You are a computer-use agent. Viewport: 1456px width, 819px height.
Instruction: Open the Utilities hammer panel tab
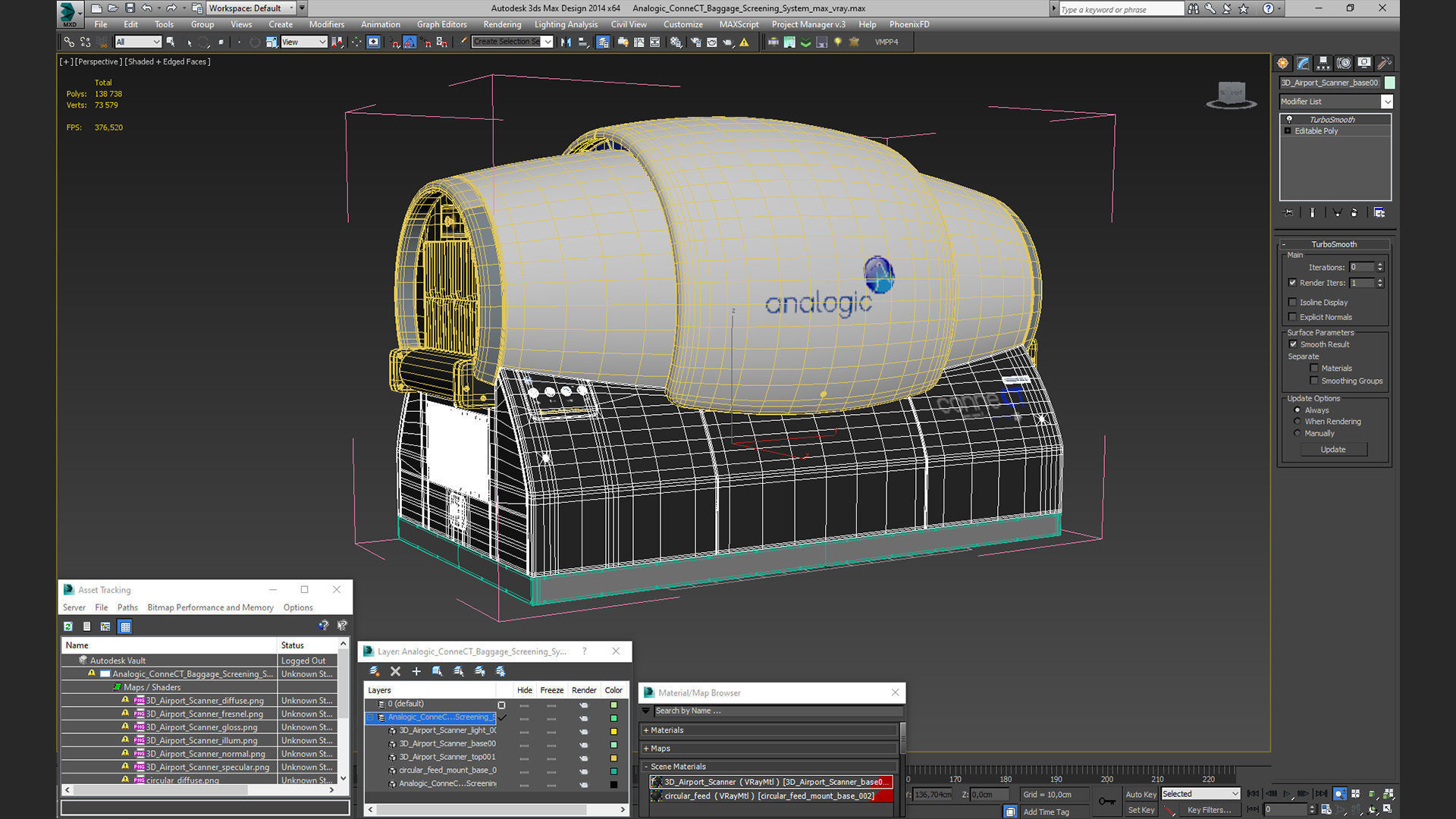[x=1384, y=63]
